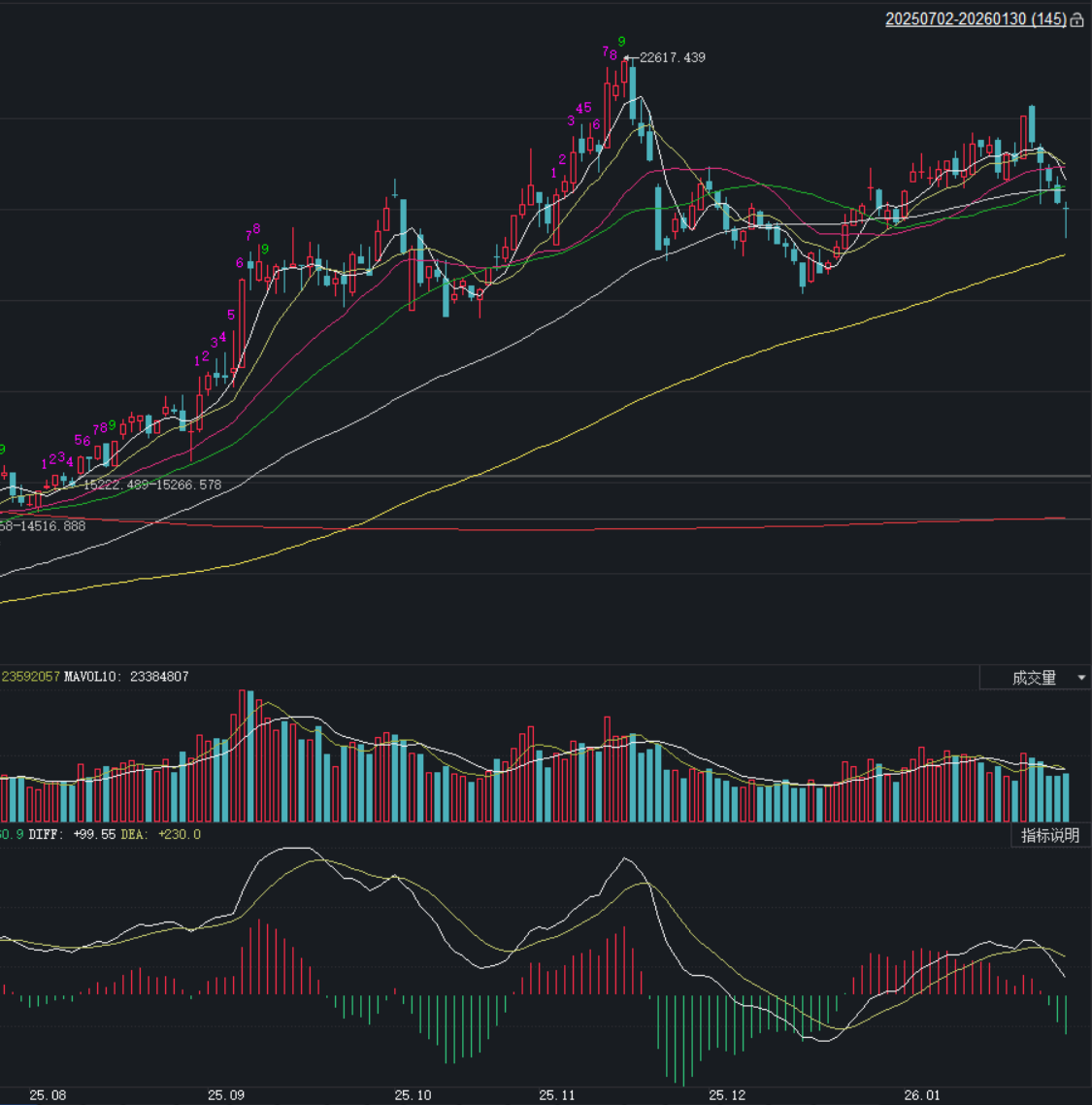Expand the 成交量 indicator dropdown
The image size is (1092, 1105).
point(1034,678)
